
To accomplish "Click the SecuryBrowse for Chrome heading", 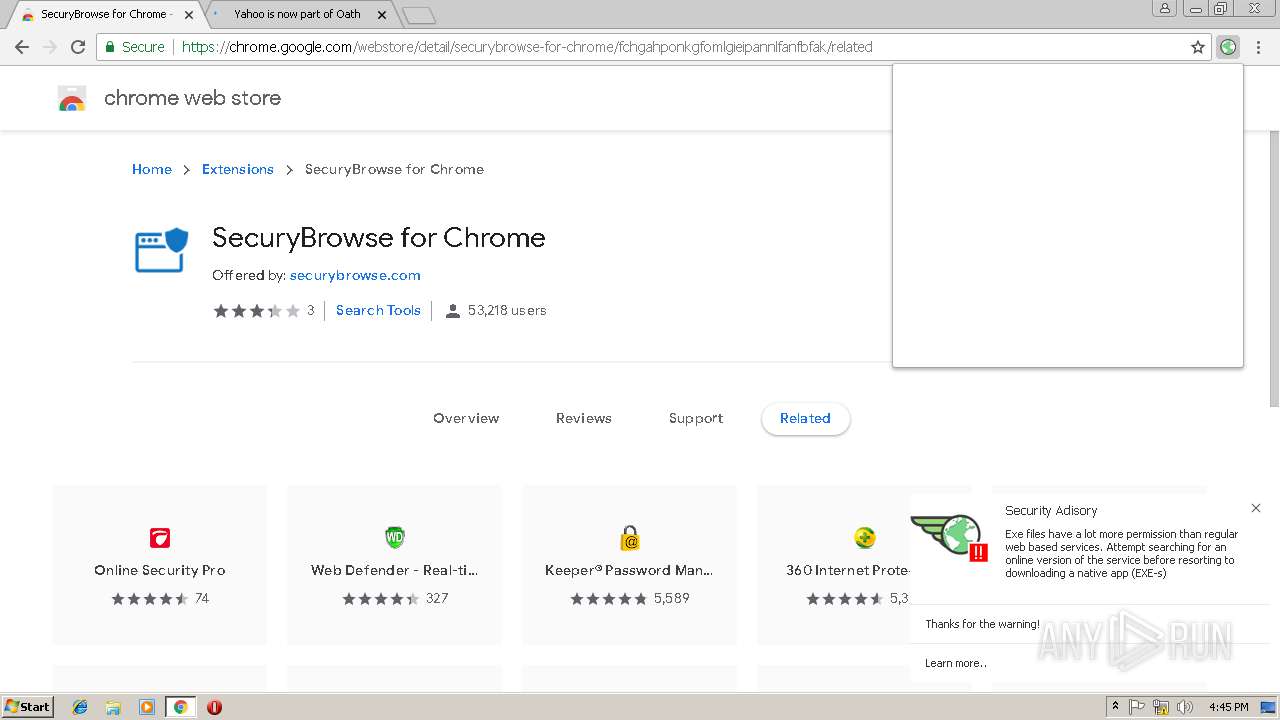I will coord(379,238).
